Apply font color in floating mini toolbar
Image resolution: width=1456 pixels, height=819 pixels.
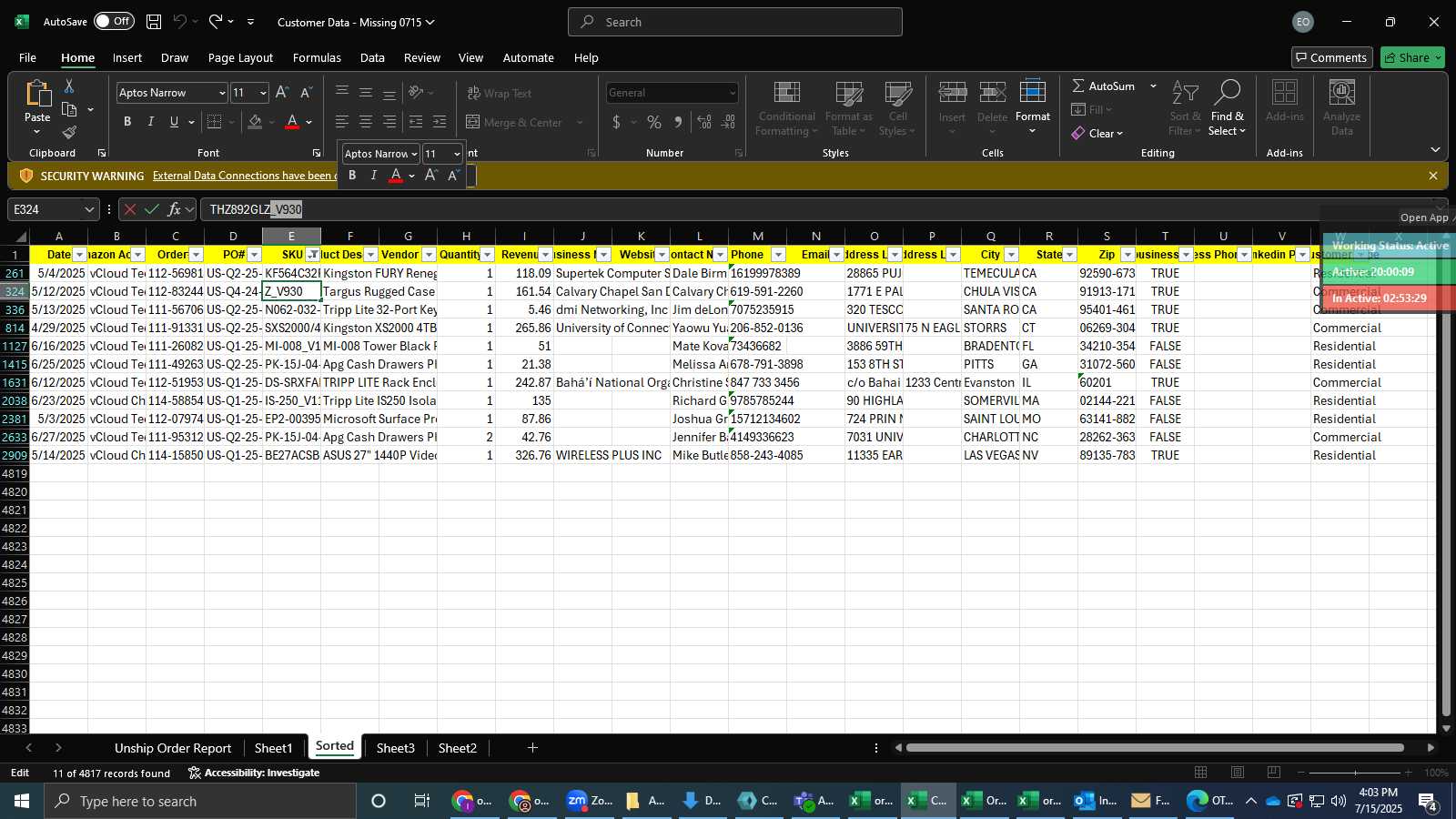(x=396, y=176)
